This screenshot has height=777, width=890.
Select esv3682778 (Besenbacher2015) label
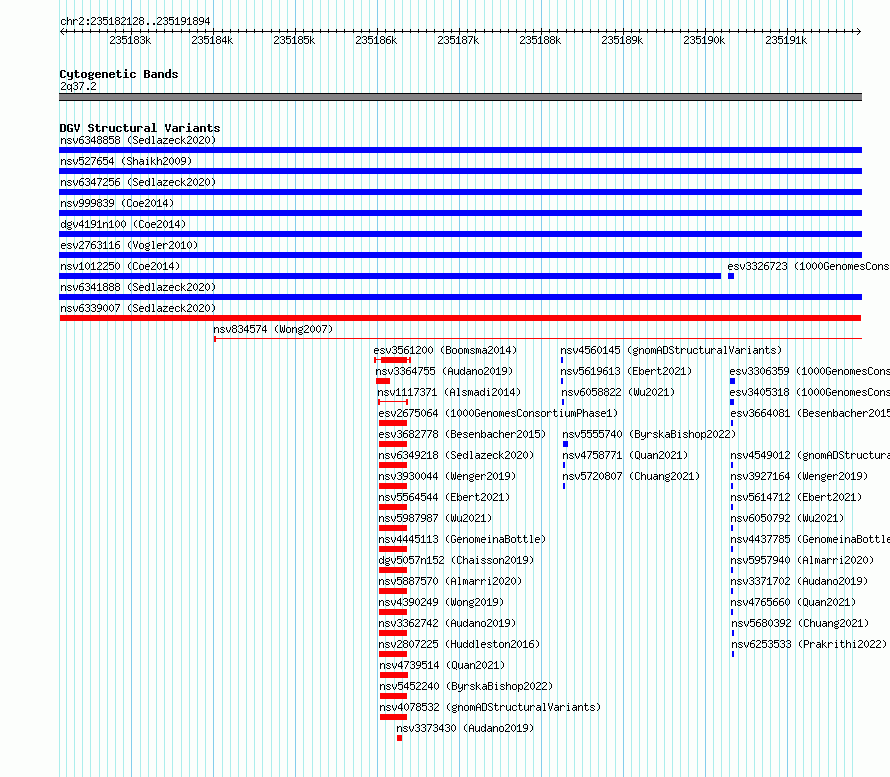[462, 434]
